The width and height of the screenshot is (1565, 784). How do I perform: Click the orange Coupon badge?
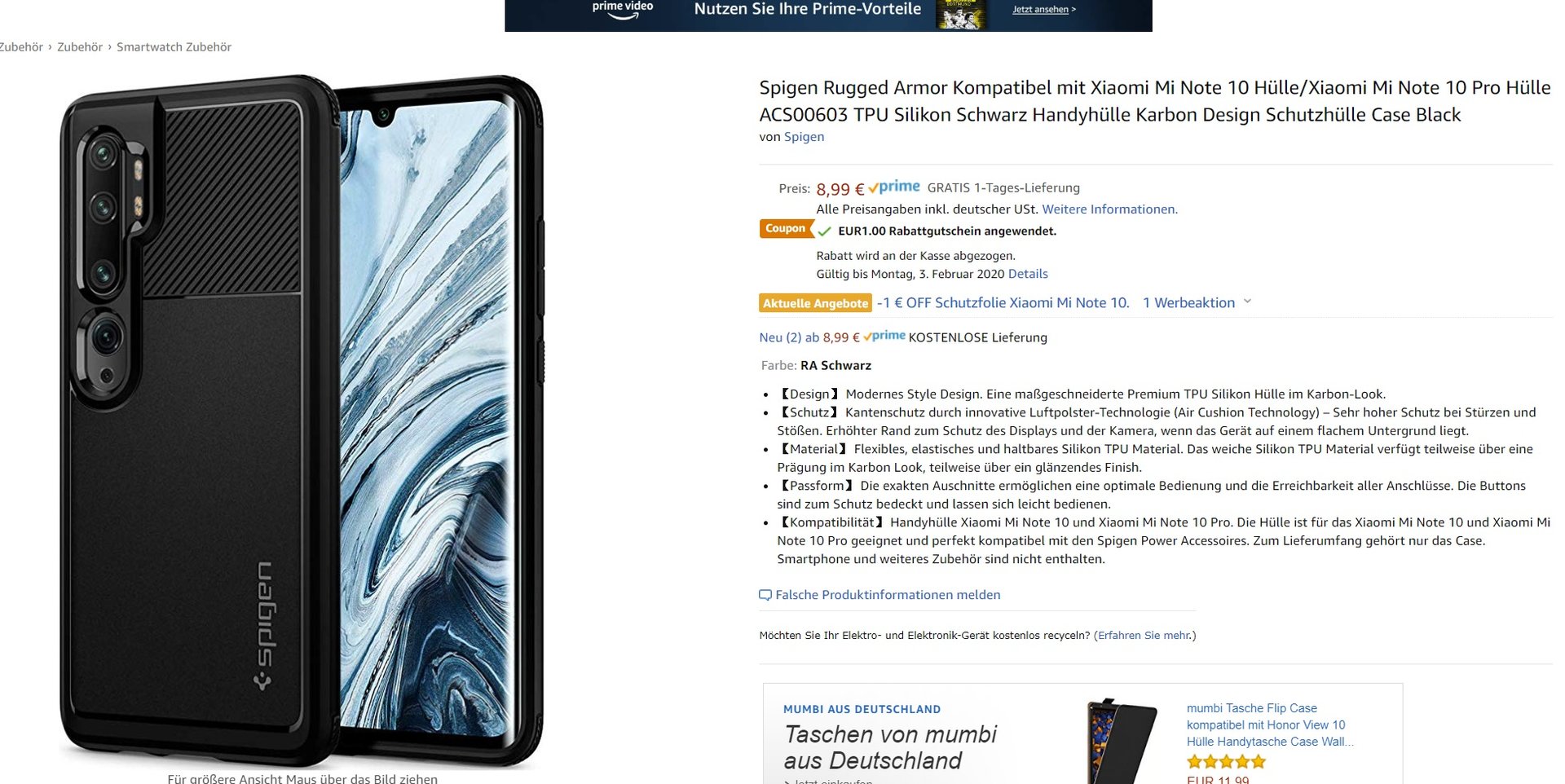(x=786, y=229)
